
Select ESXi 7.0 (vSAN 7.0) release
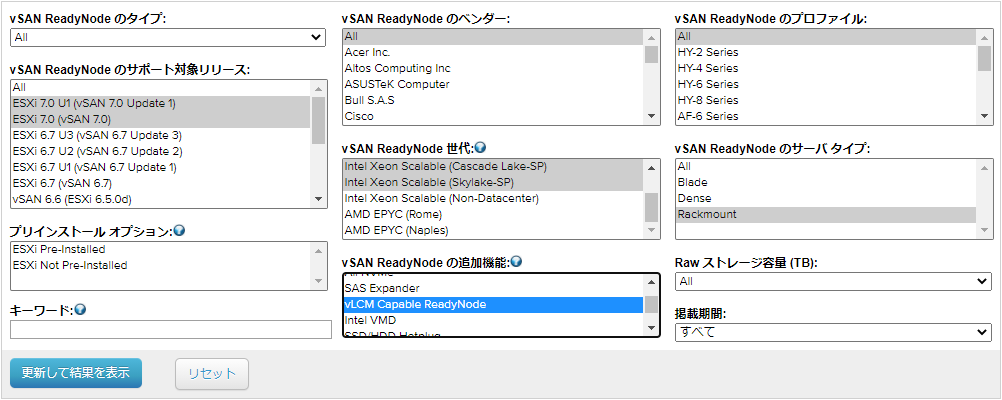click(161, 119)
